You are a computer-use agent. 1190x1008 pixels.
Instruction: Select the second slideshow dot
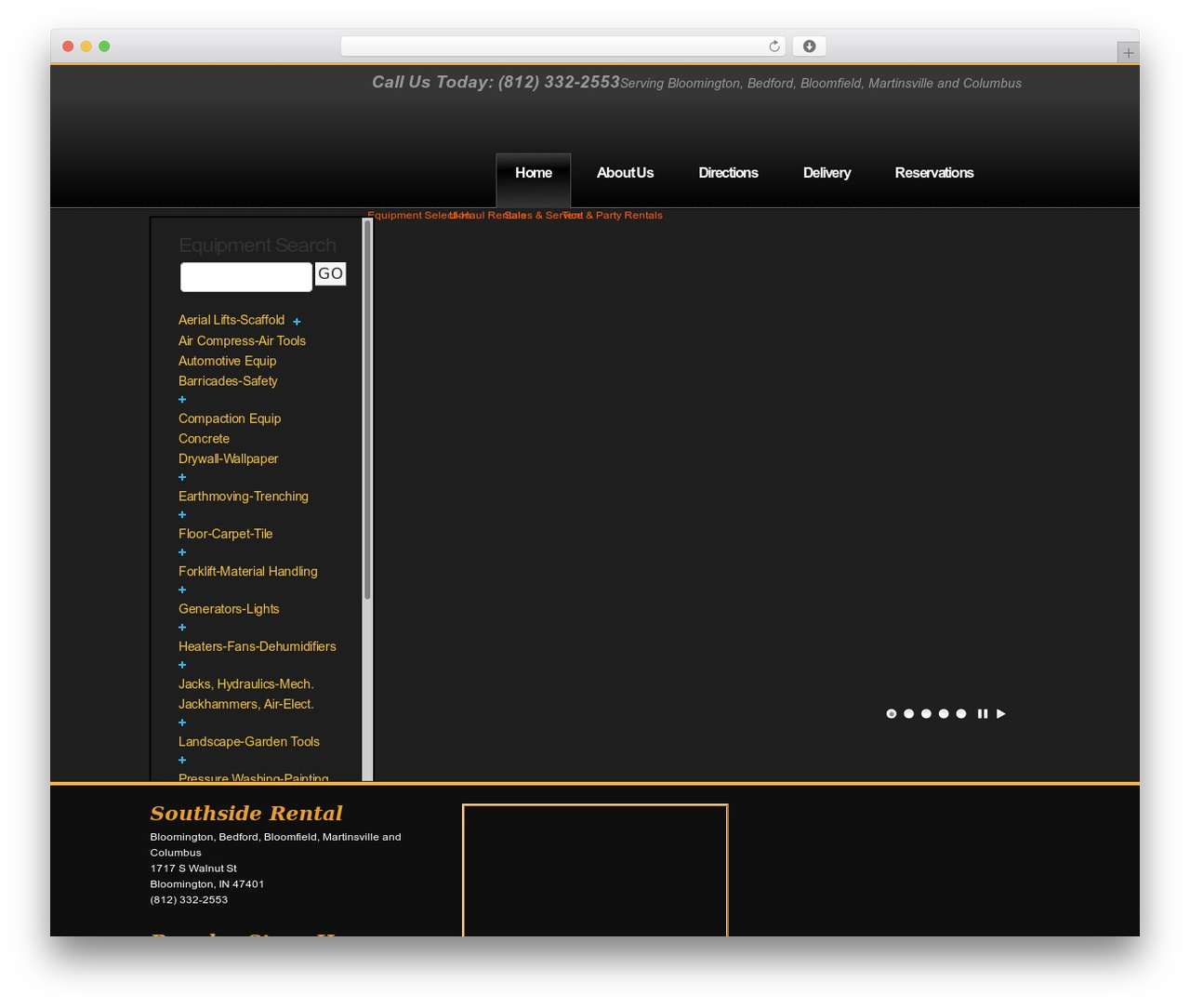[909, 714]
